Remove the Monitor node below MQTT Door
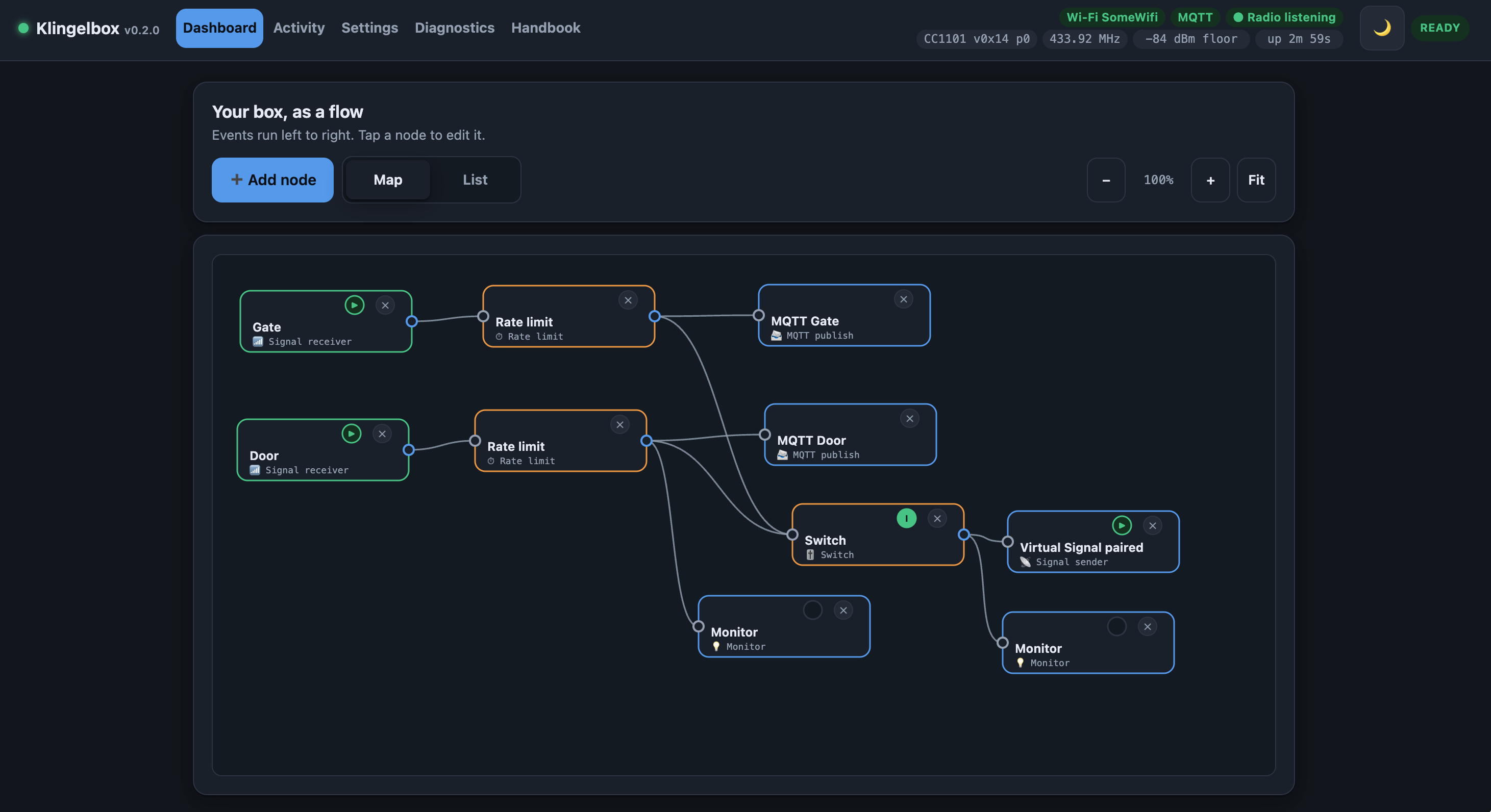The width and height of the screenshot is (1491, 812). [843, 610]
